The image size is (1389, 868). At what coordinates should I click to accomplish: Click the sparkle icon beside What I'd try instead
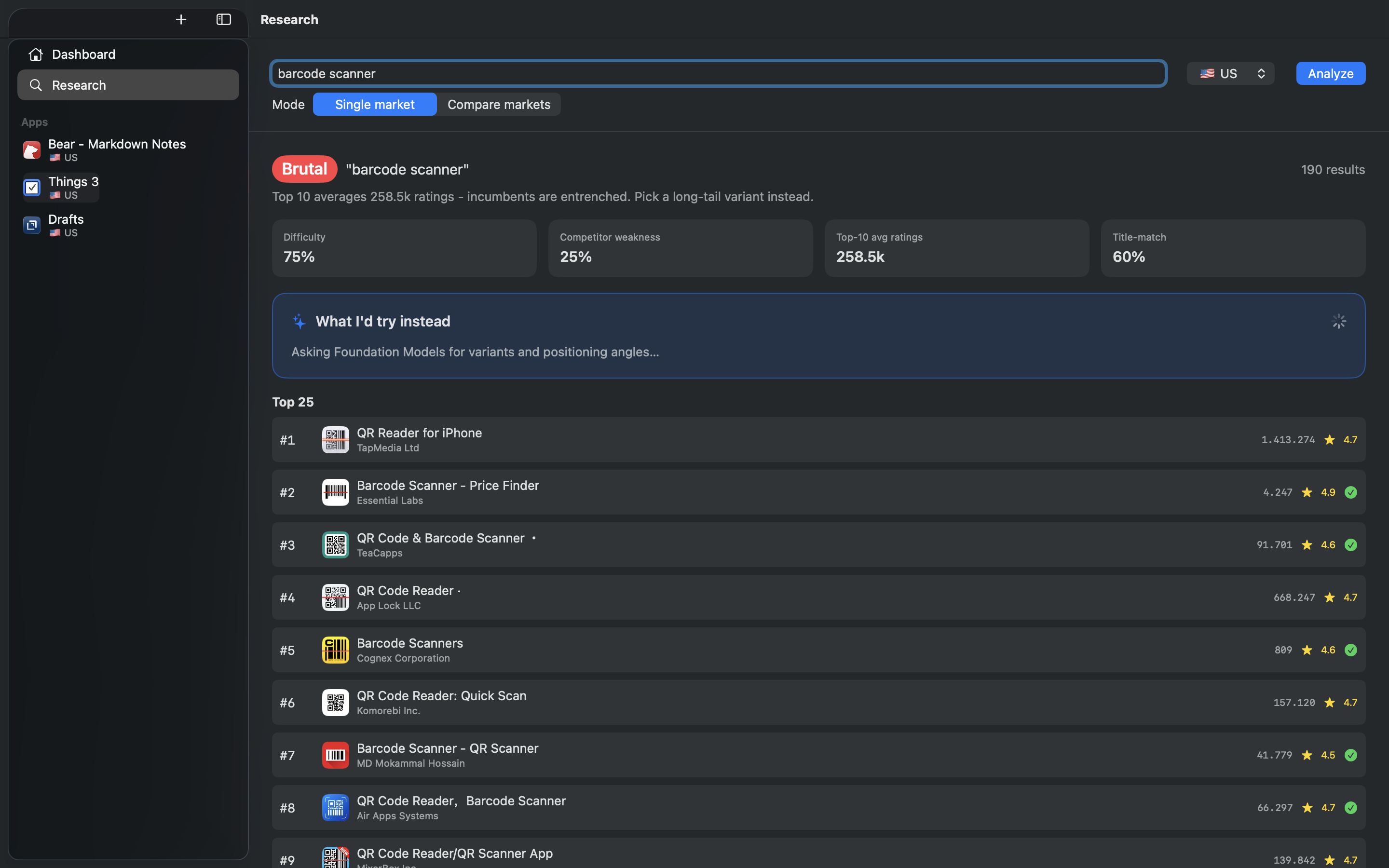[299, 322]
